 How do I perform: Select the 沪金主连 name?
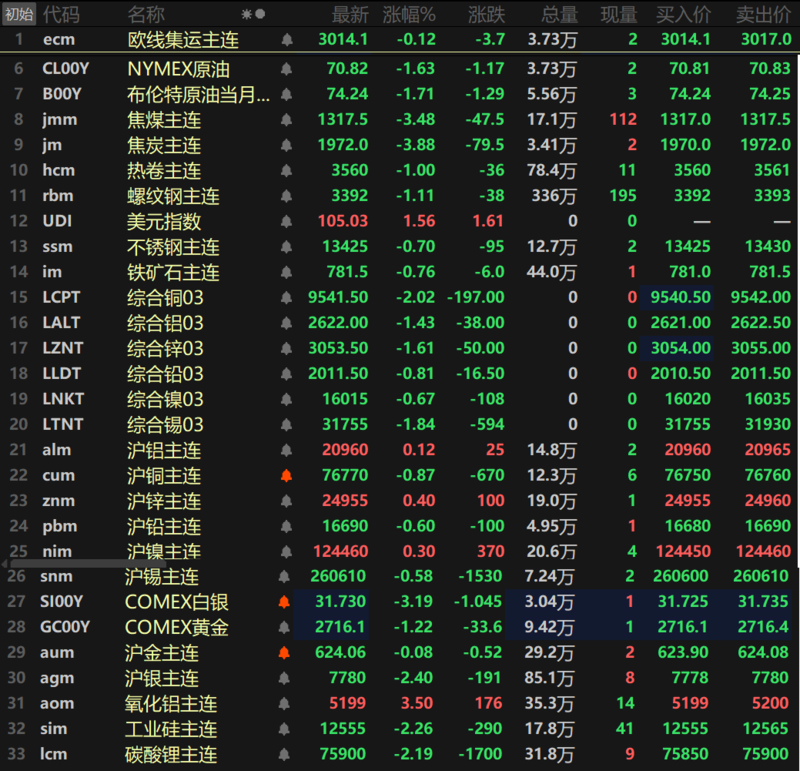click(x=162, y=653)
